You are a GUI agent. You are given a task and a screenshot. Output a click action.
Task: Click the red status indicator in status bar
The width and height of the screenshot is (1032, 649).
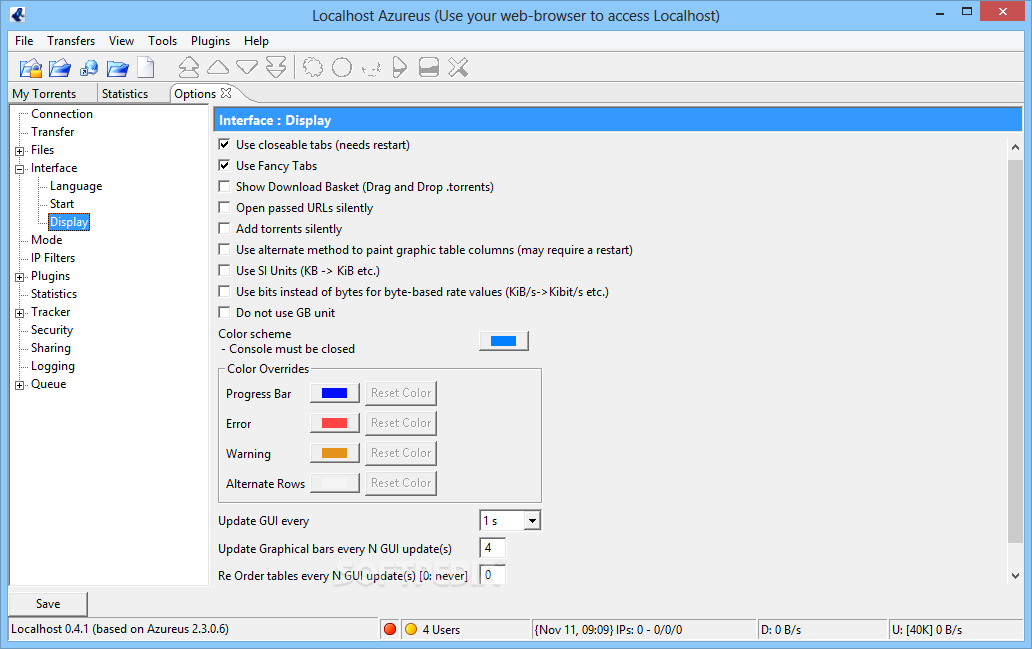point(390,629)
